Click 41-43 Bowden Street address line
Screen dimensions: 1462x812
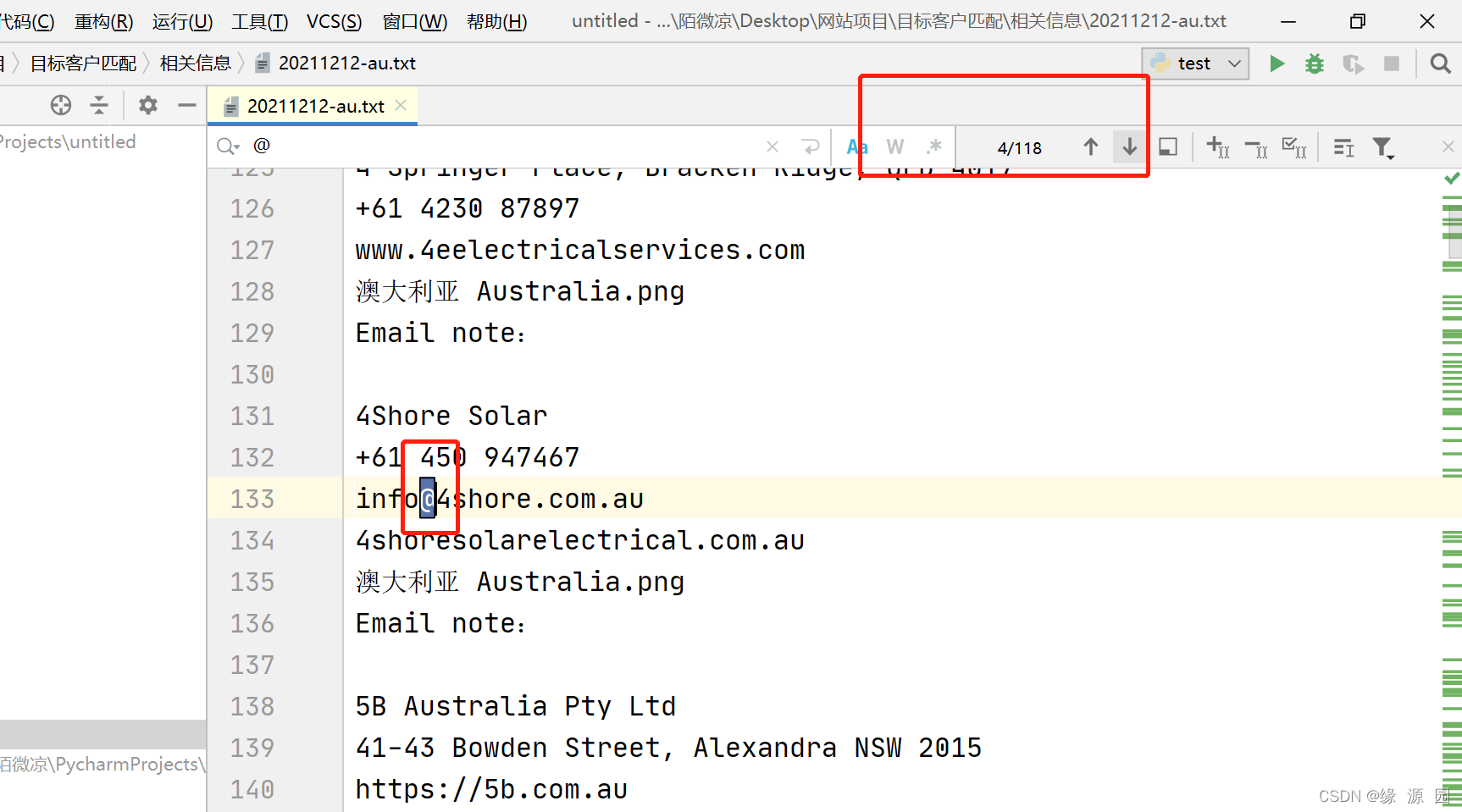coord(668,748)
